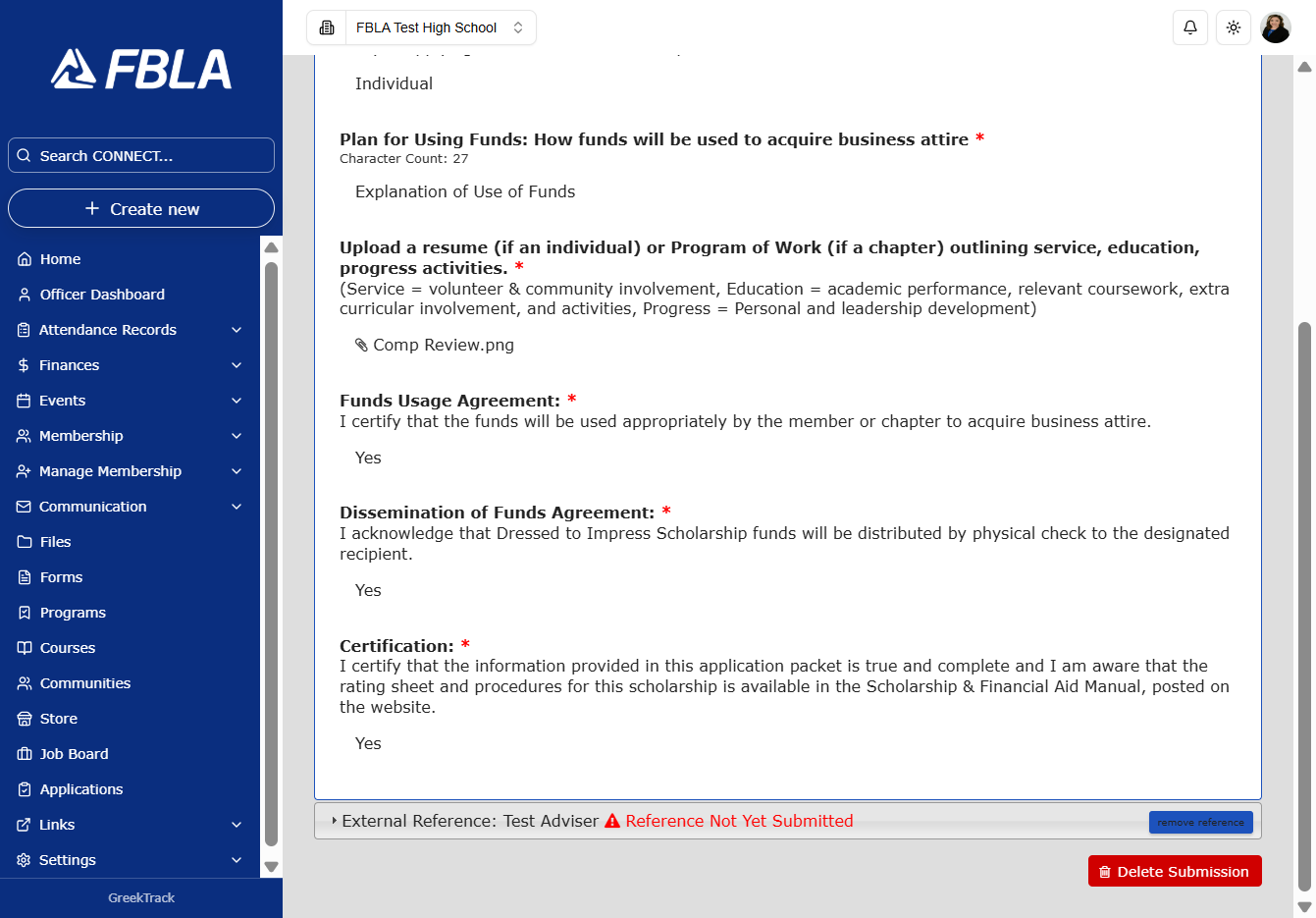Image resolution: width=1316 pixels, height=918 pixels.
Task: Expand Attendance Records submenu chevron
Action: click(x=237, y=330)
